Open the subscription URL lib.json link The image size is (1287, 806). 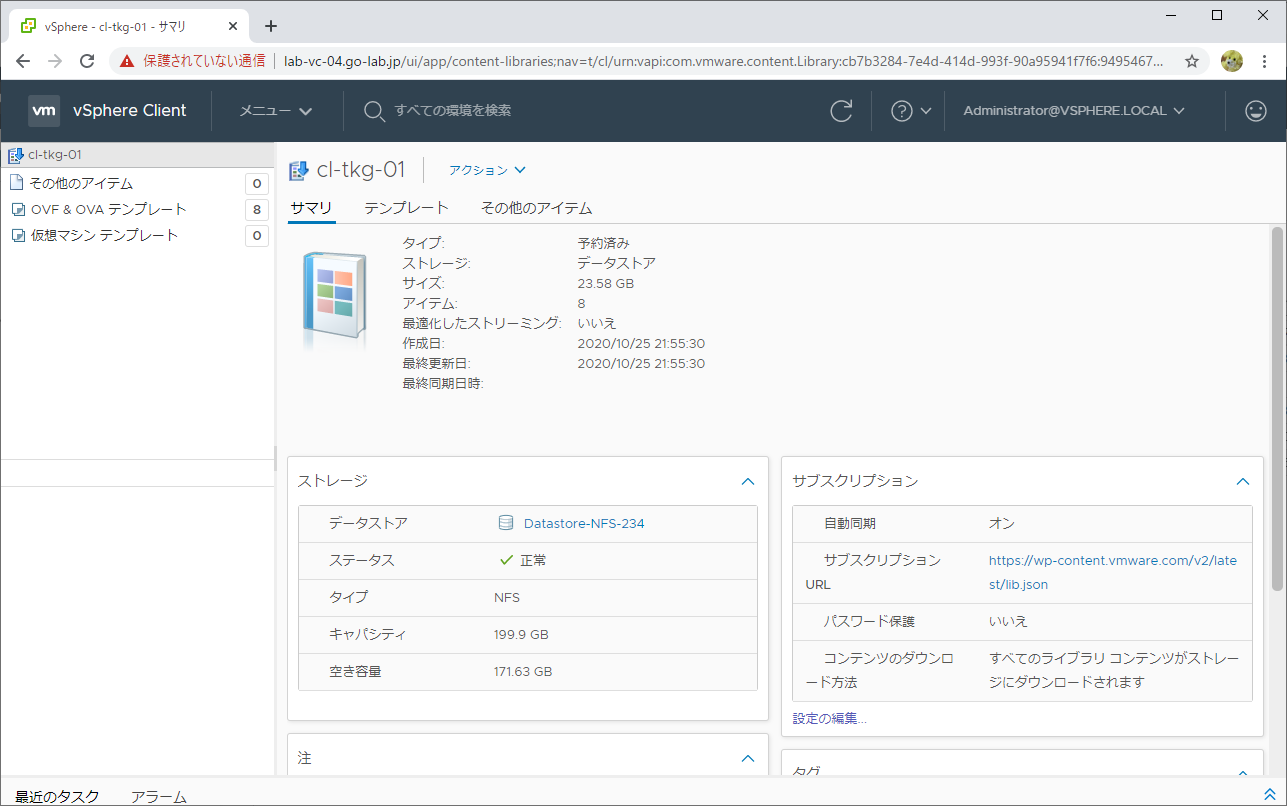pos(1113,572)
